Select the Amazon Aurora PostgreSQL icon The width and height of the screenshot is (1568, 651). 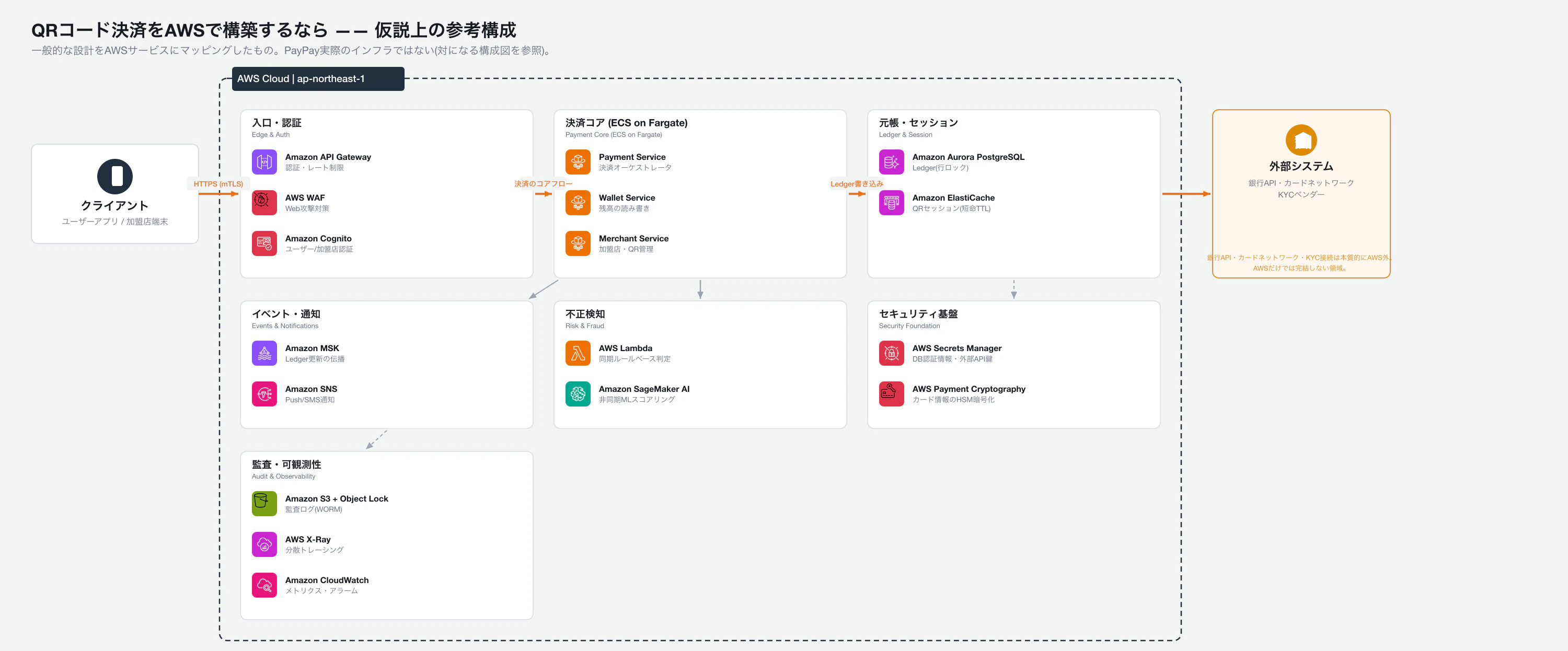click(891, 162)
